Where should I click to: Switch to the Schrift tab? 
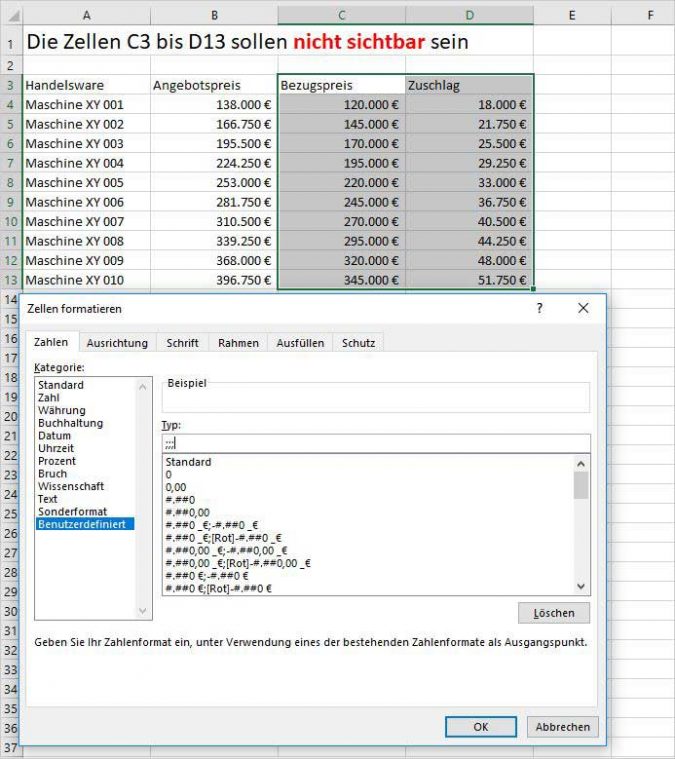[x=182, y=343]
